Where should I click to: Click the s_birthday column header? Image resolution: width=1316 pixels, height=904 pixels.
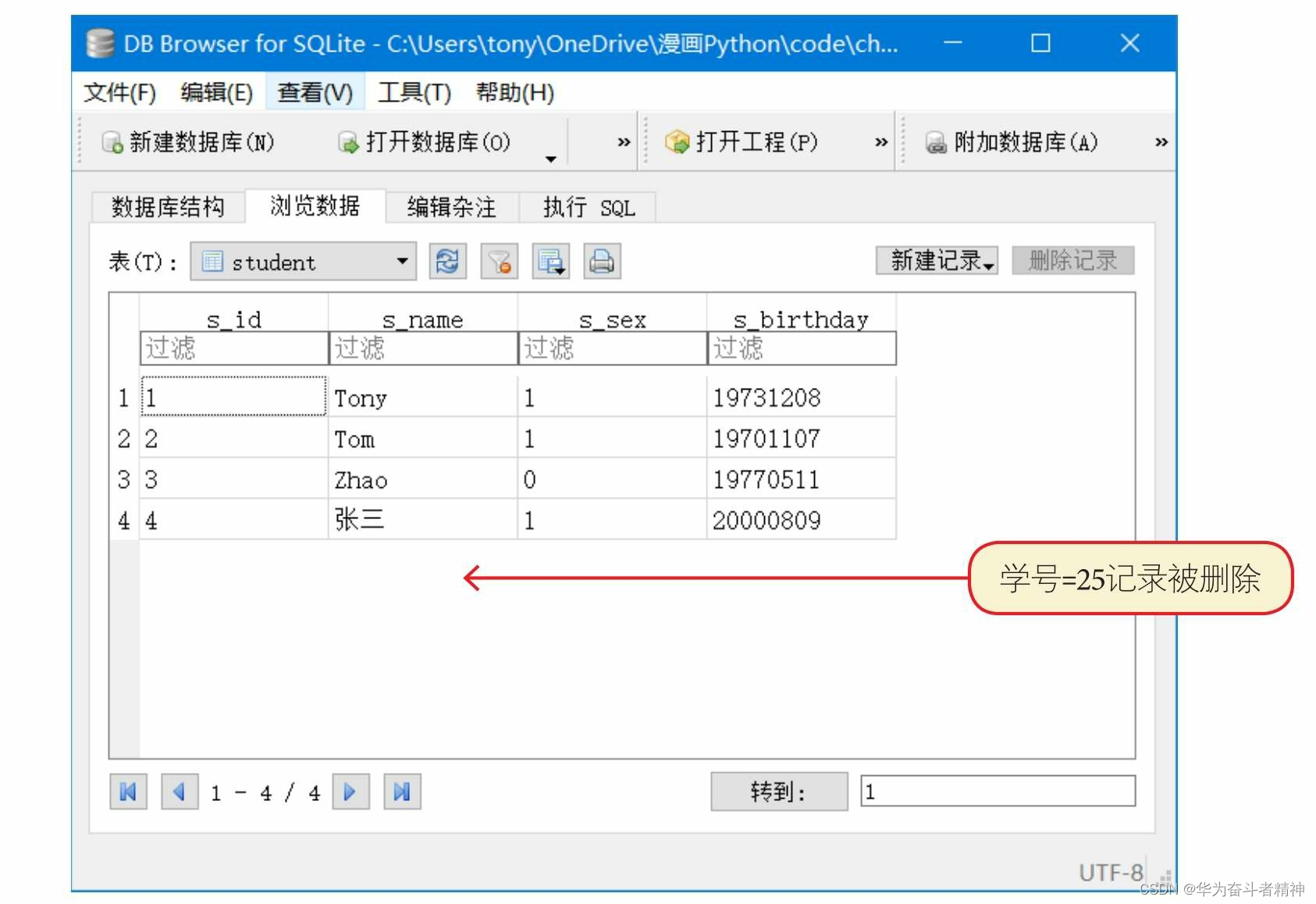tap(802, 319)
